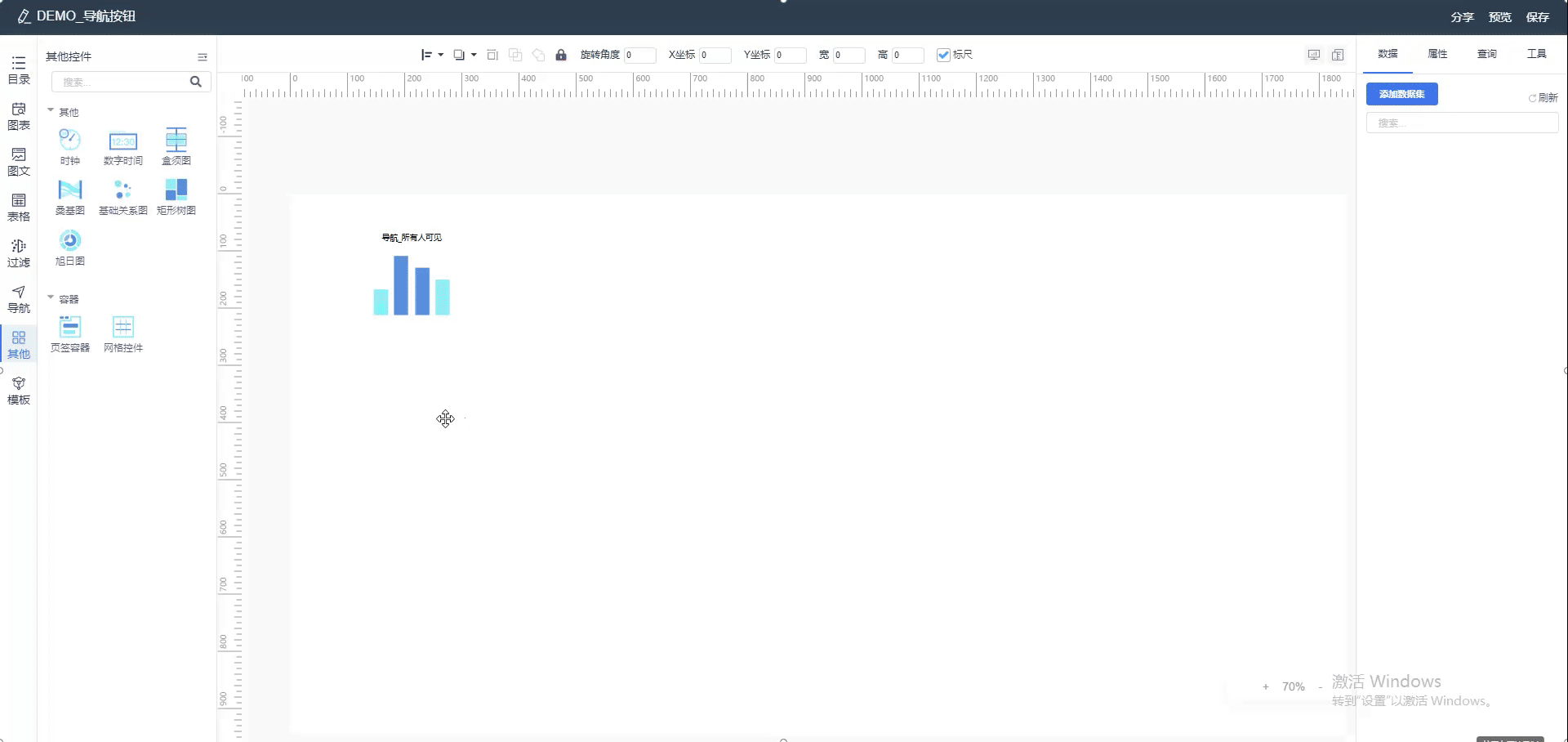Click the 旋转角度 input field
The image size is (1568, 742).
(639, 55)
